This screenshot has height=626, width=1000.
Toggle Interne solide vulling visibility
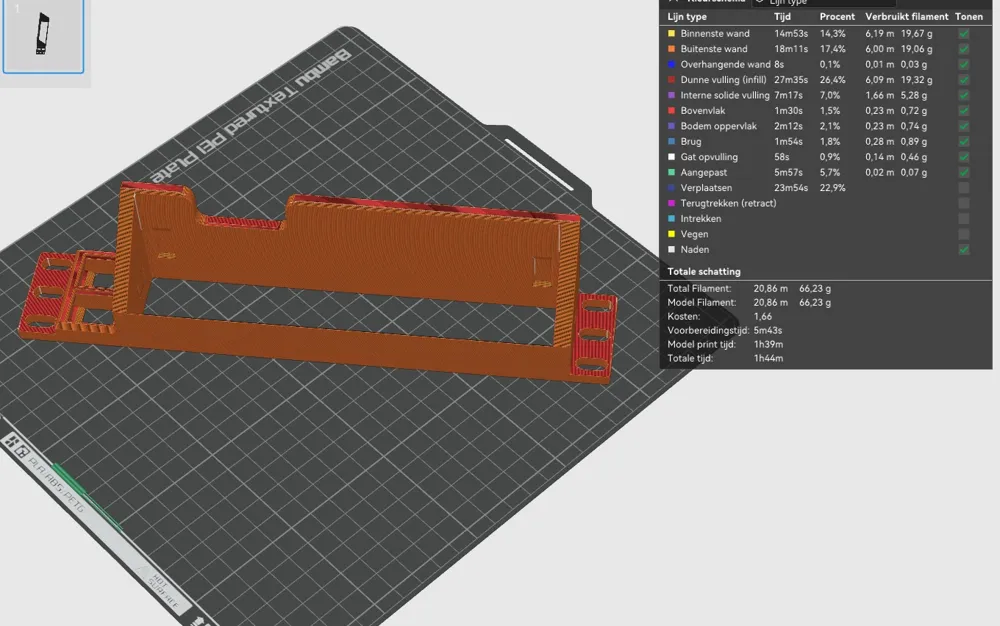tap(964, 95)
